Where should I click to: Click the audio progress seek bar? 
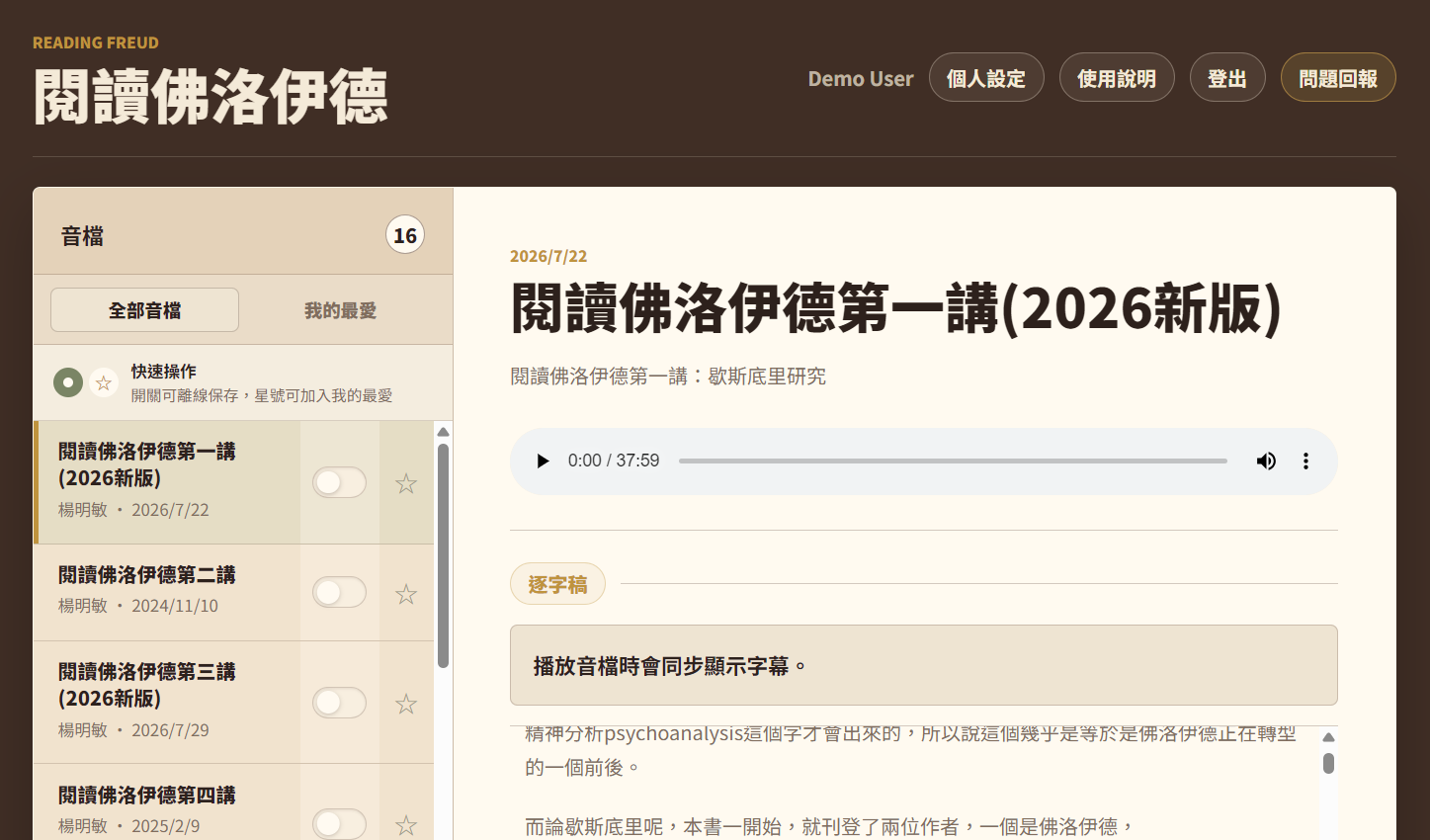953,462
